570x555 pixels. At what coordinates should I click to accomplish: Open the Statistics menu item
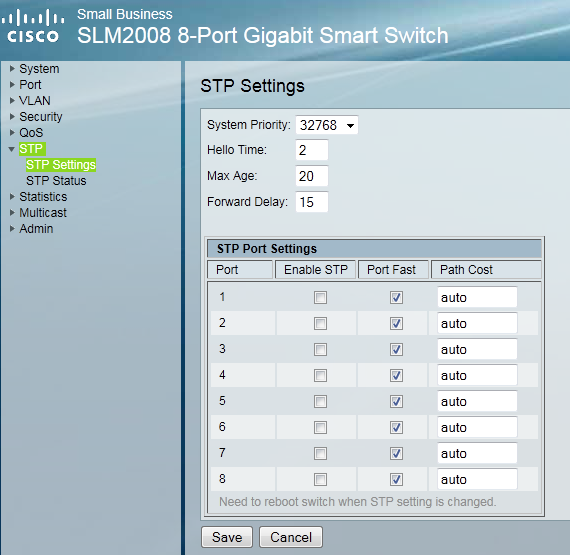click(x=43, y=196)
